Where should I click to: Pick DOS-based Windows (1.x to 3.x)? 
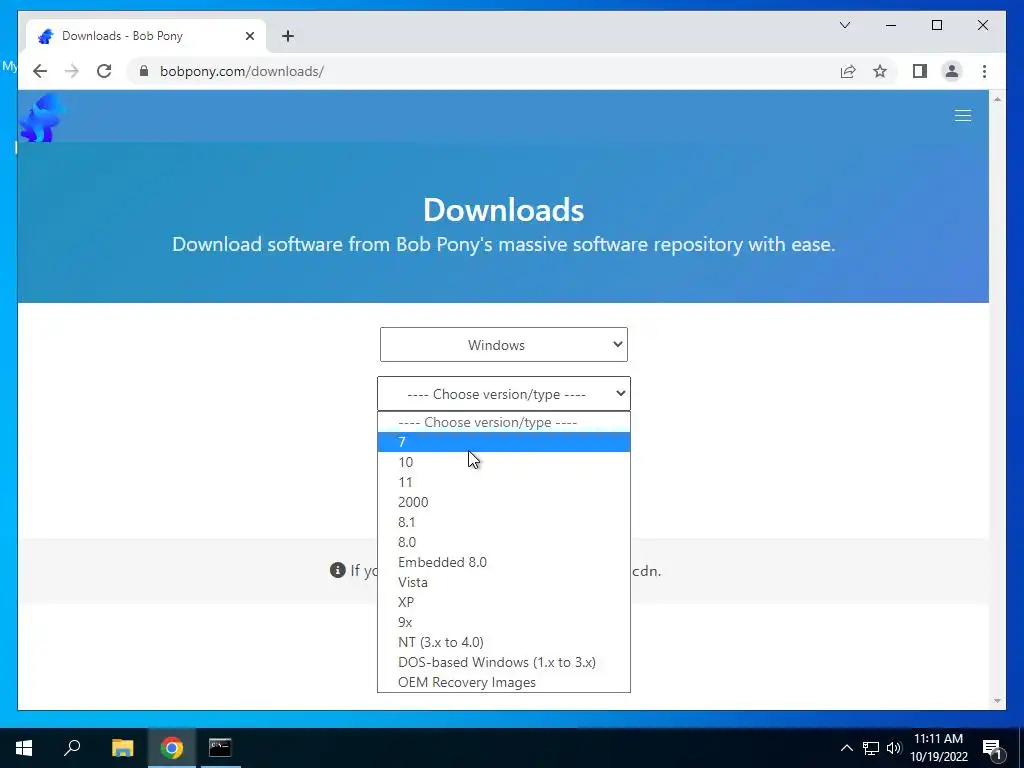pos(504,662)
